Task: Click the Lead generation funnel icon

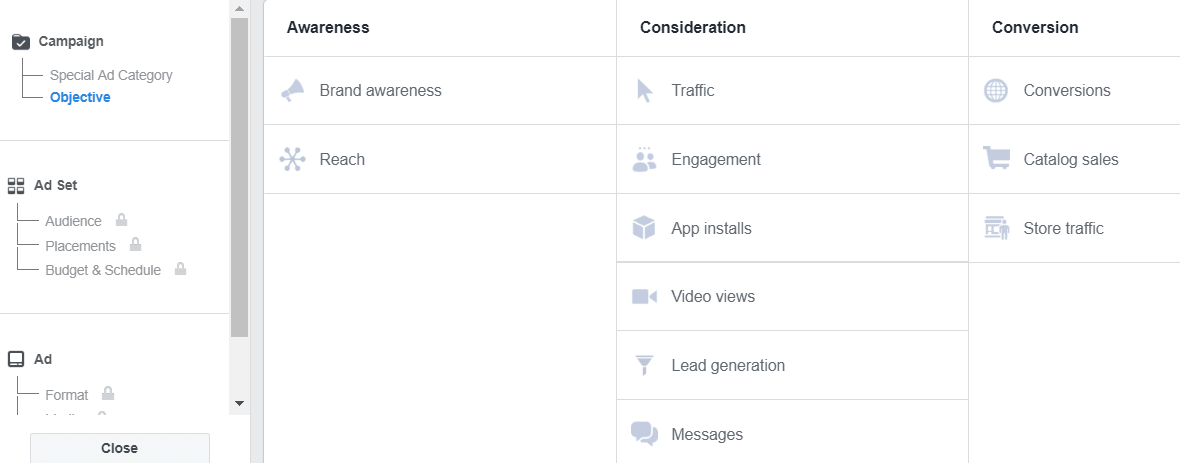Action: [645, 366]
